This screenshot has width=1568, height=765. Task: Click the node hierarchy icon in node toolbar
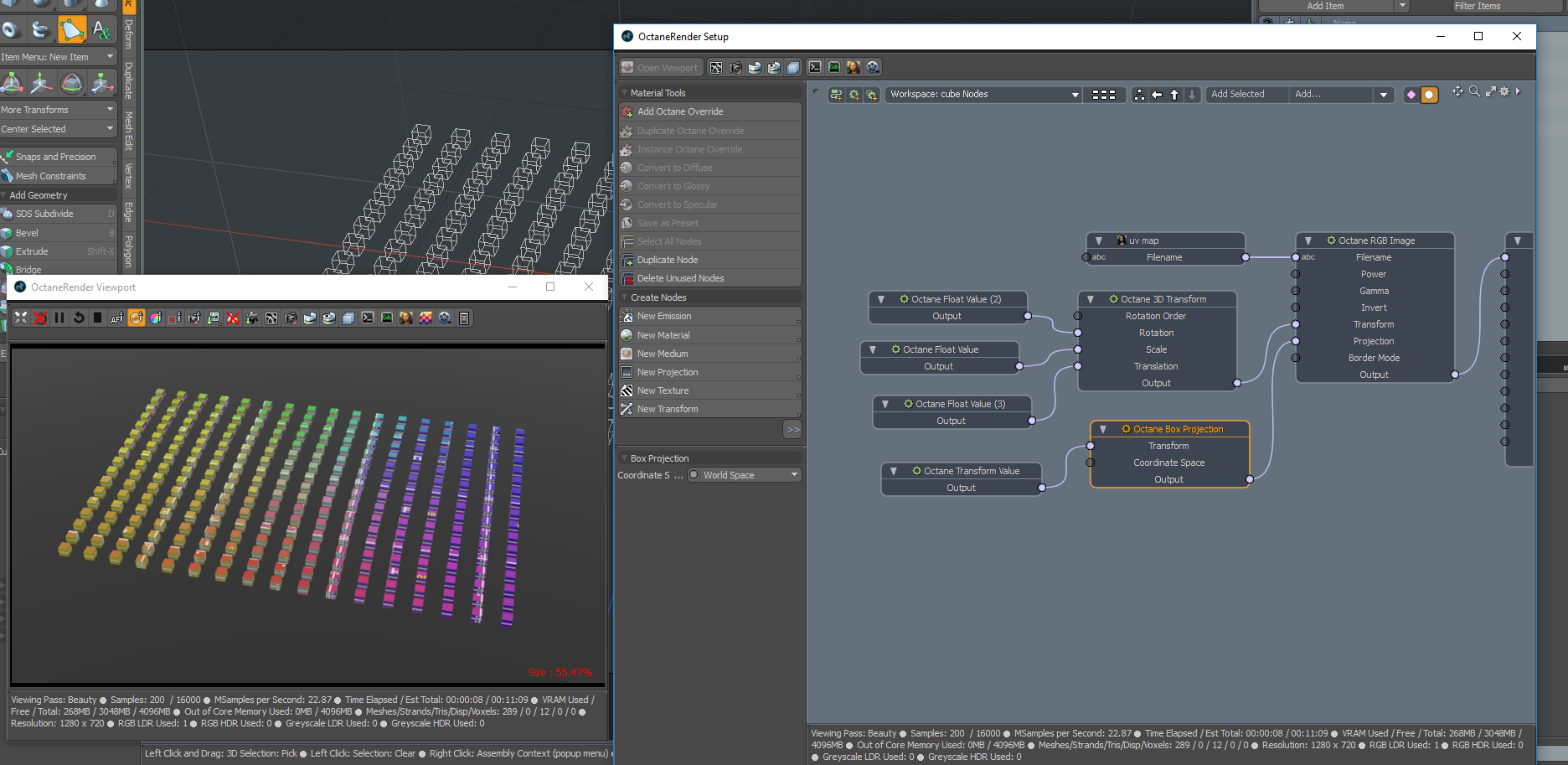[1139, 94]
